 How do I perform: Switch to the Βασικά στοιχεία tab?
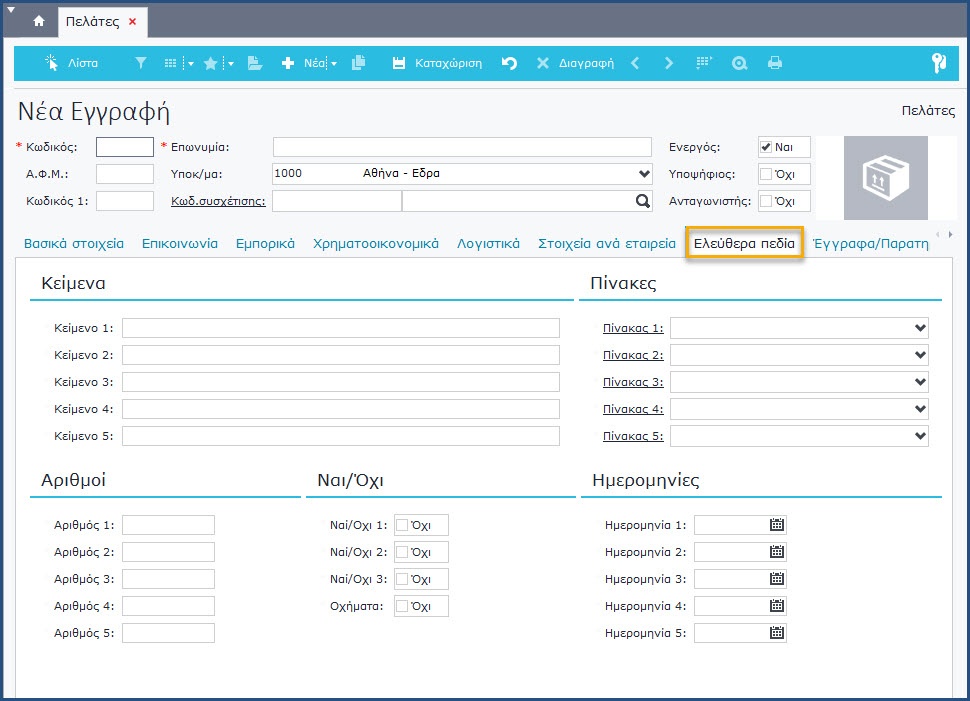(x=74, y=243)
